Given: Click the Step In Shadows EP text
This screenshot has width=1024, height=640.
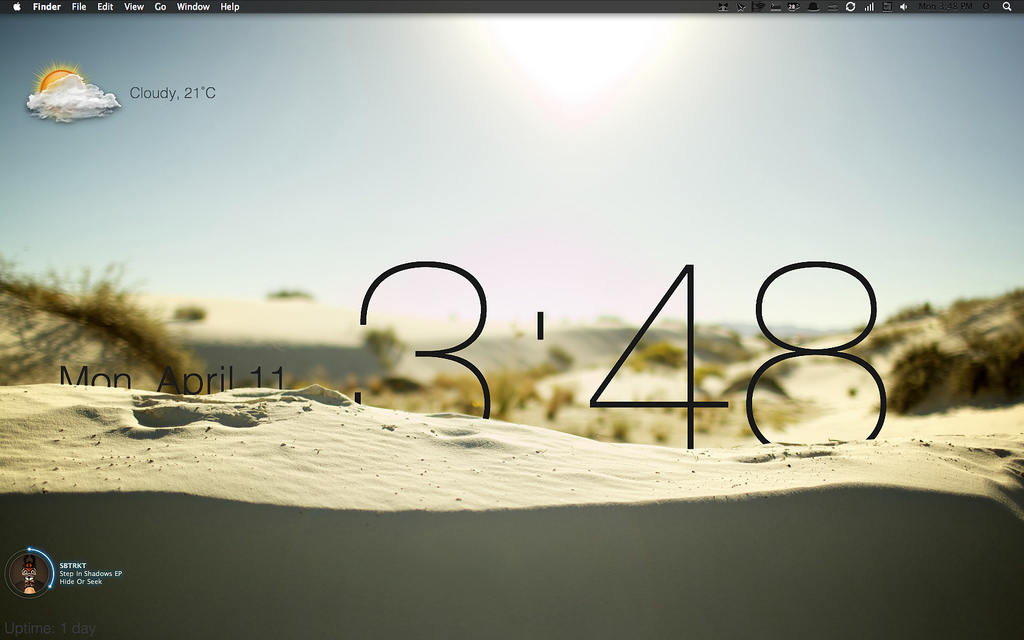Looking at the screenshot, I should [91, 573].
